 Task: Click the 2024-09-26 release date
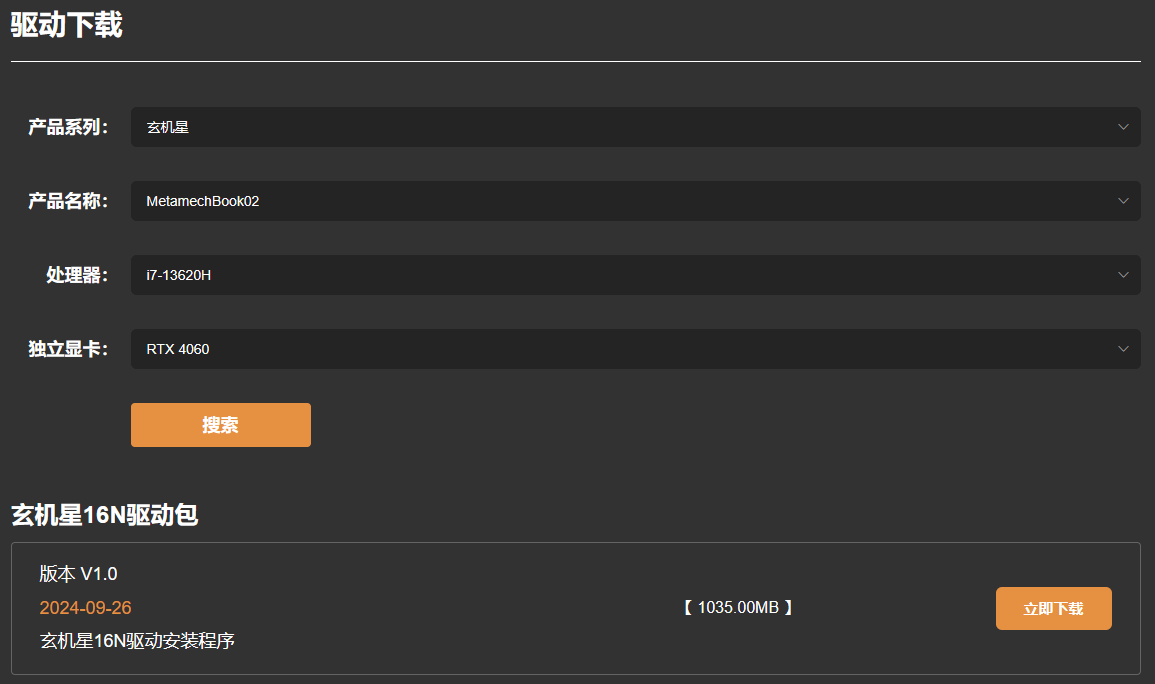(x=85, y=608)
